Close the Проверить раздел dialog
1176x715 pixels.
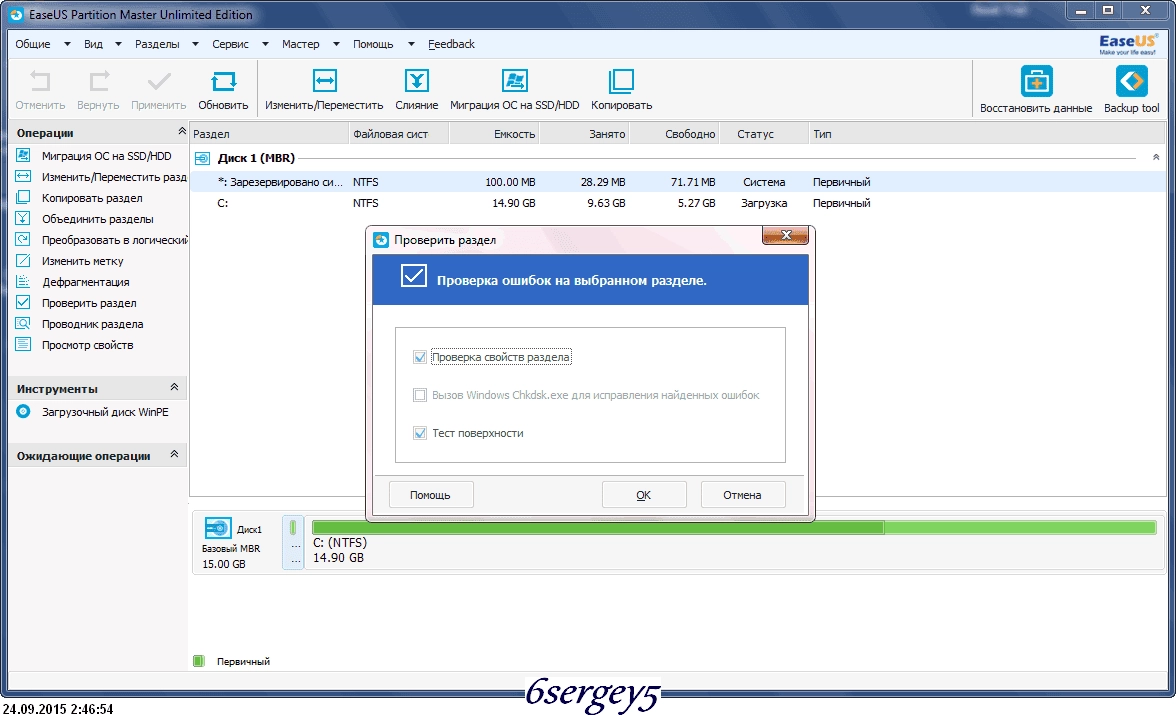(785, 236)
